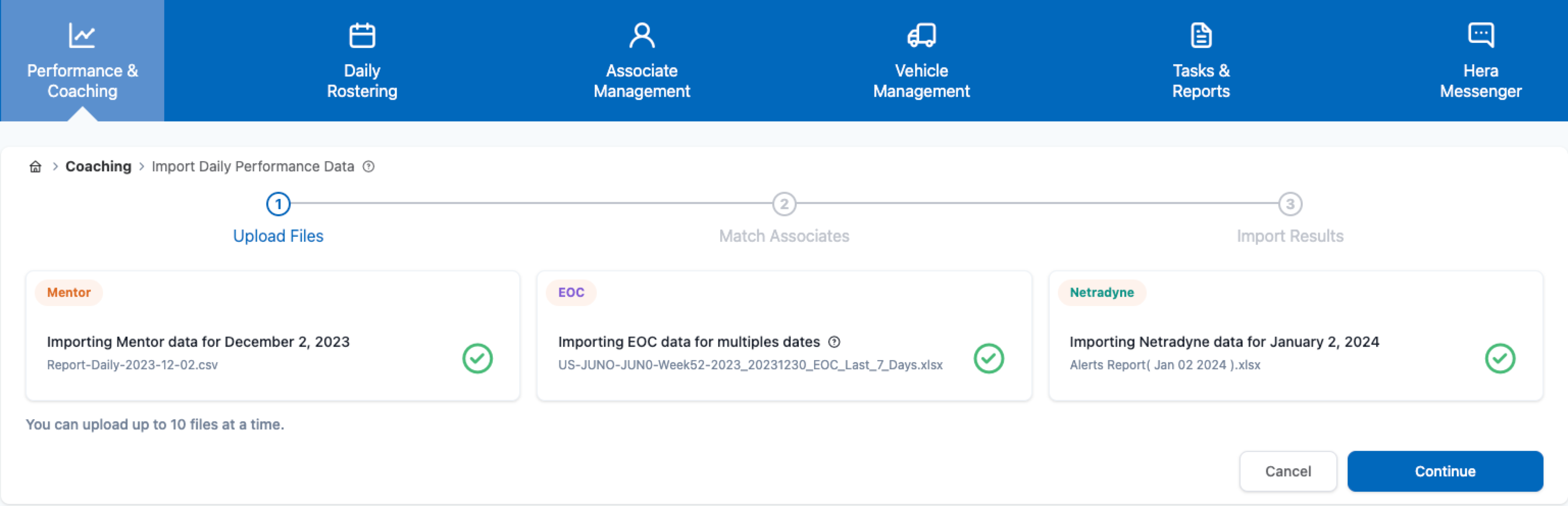Go to Daily Rostering tab
This screenshot has height=506, width=1568.
pos(362,61)
